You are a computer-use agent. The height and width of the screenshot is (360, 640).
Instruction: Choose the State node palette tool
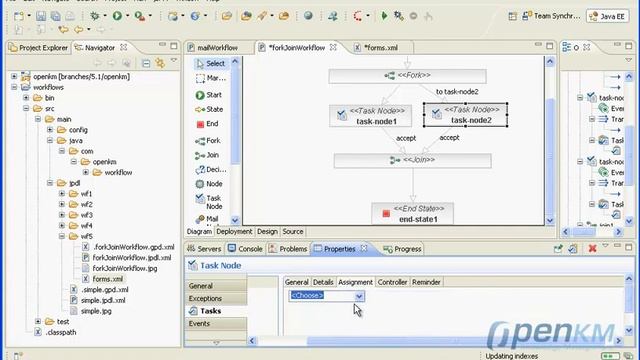tap(209, 109)
